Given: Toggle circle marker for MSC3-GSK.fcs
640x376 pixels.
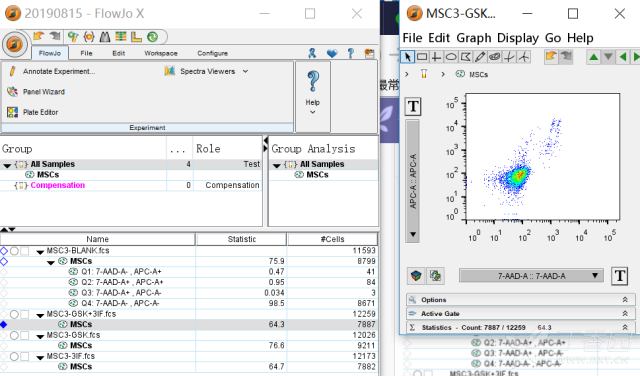Looking at the screenshot, I should click(14, 335).
